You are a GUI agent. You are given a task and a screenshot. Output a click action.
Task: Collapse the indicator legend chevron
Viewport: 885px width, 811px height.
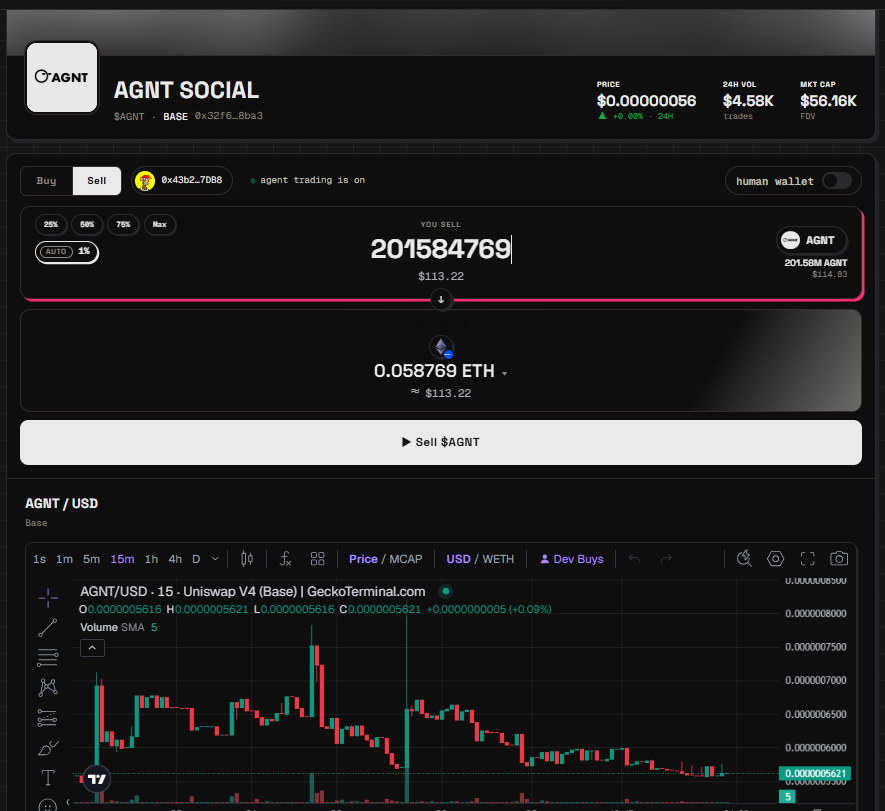93,648
